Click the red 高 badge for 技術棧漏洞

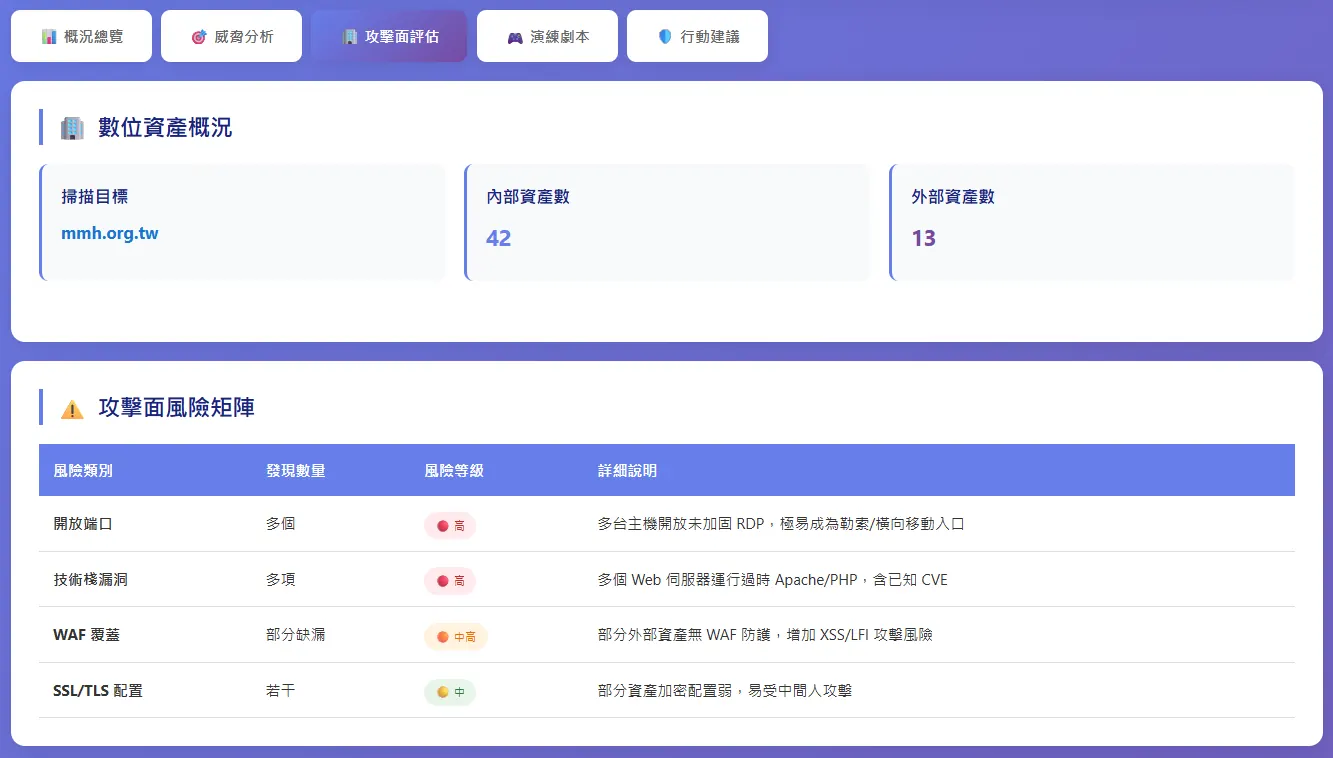coord(450,580)
